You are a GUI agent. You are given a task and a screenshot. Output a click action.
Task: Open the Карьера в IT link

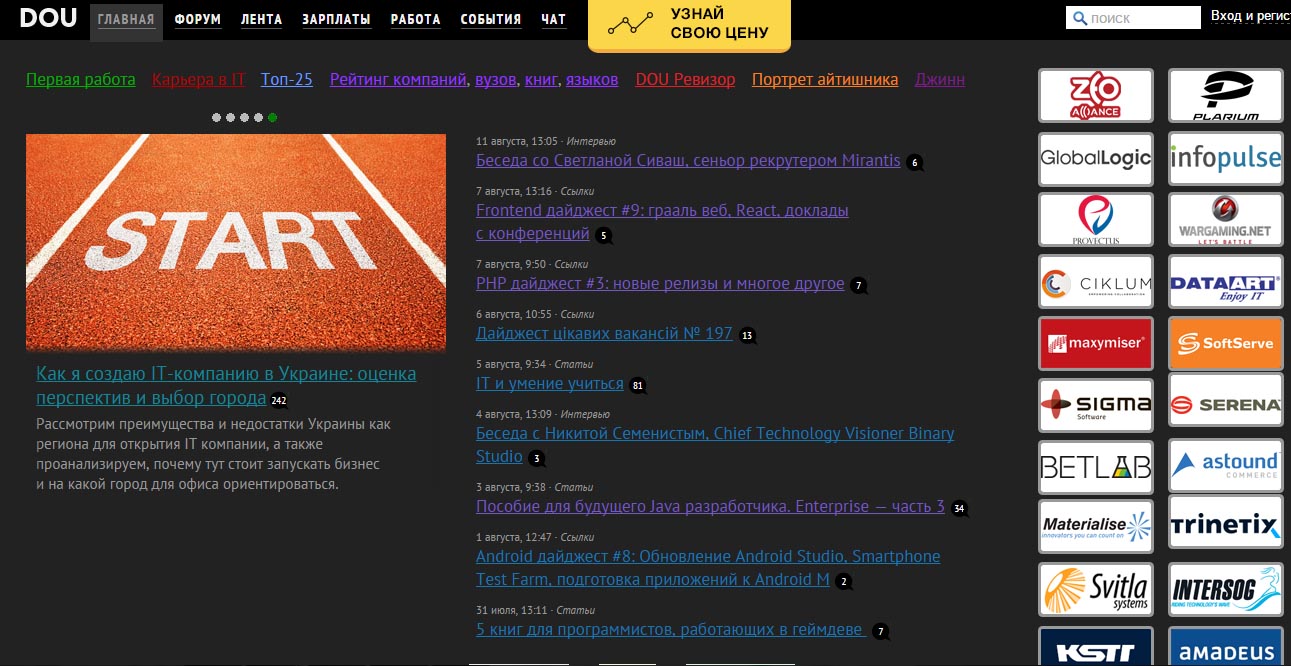tap(198, 80)
